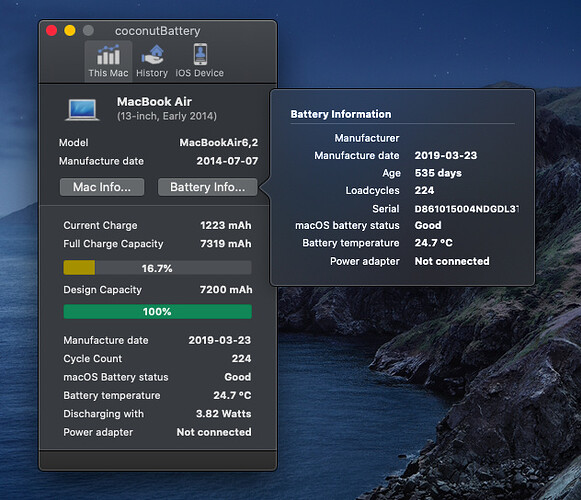Open the History toolbar icon
581x500 pixels.
[x=152, y=55]
